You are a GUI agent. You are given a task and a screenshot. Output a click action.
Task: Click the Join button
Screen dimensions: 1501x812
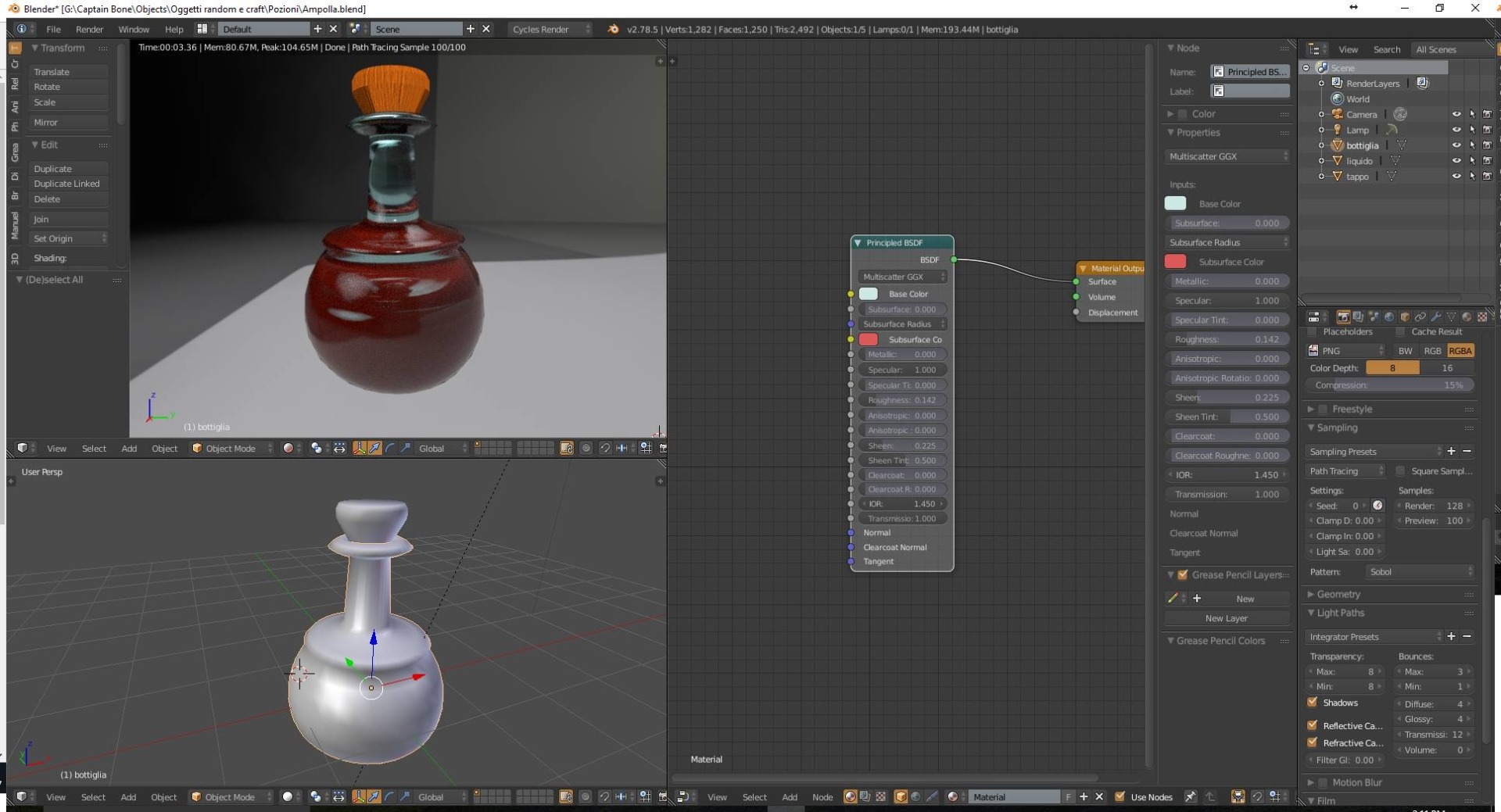(x=69, y=219)
